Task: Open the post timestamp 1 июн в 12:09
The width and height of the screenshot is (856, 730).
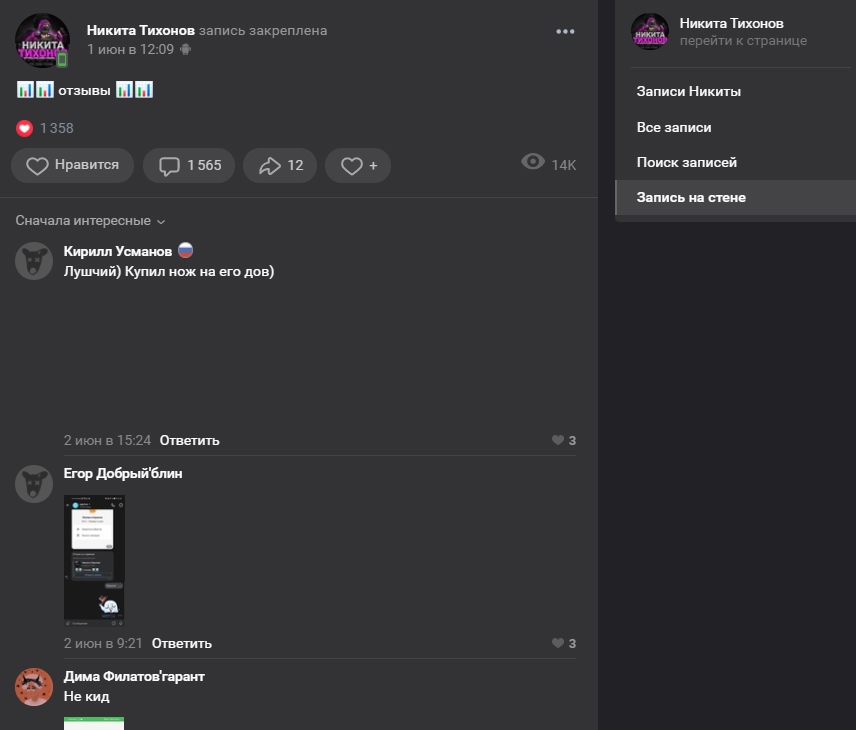Action: click(130, 49)
